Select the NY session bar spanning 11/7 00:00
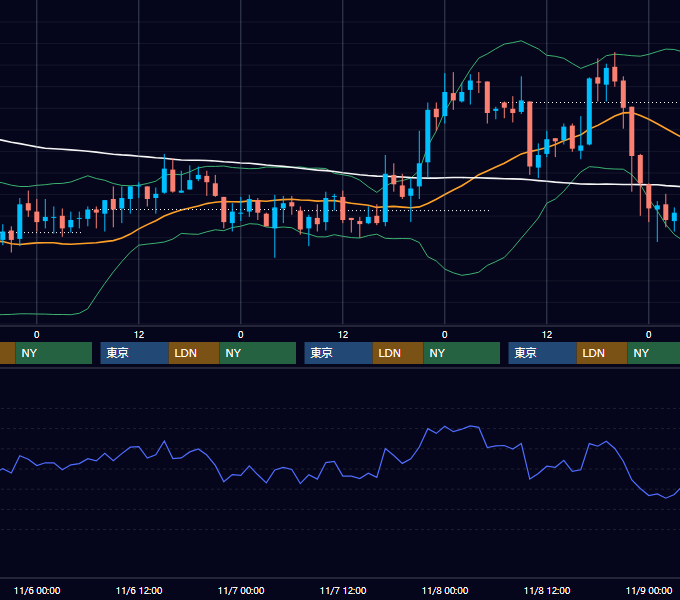The height and width of the screenshot is (600, 680). pos(258,353)
